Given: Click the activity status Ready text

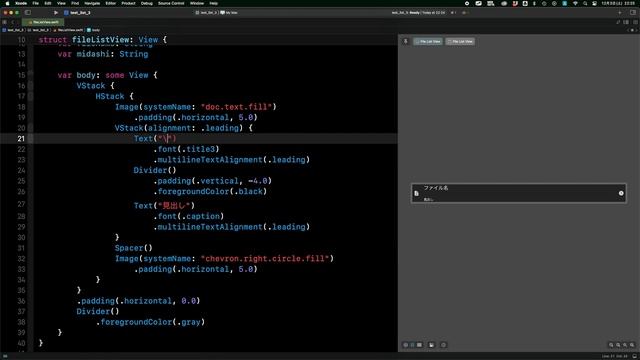Looking at the screenshot, I should (x=414, y=13).
